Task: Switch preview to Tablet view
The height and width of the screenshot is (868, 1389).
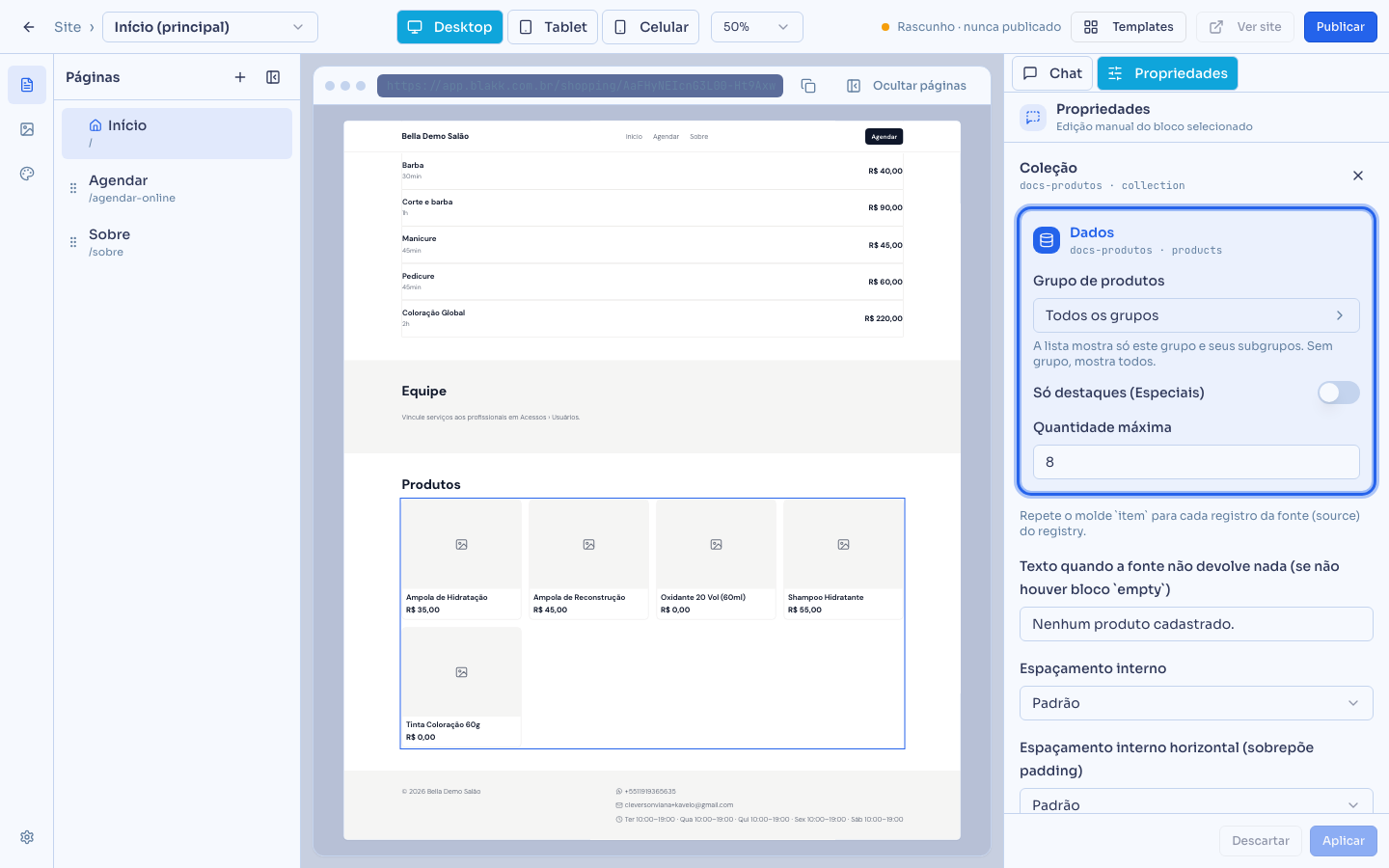Action: click(x=553, y=27)
